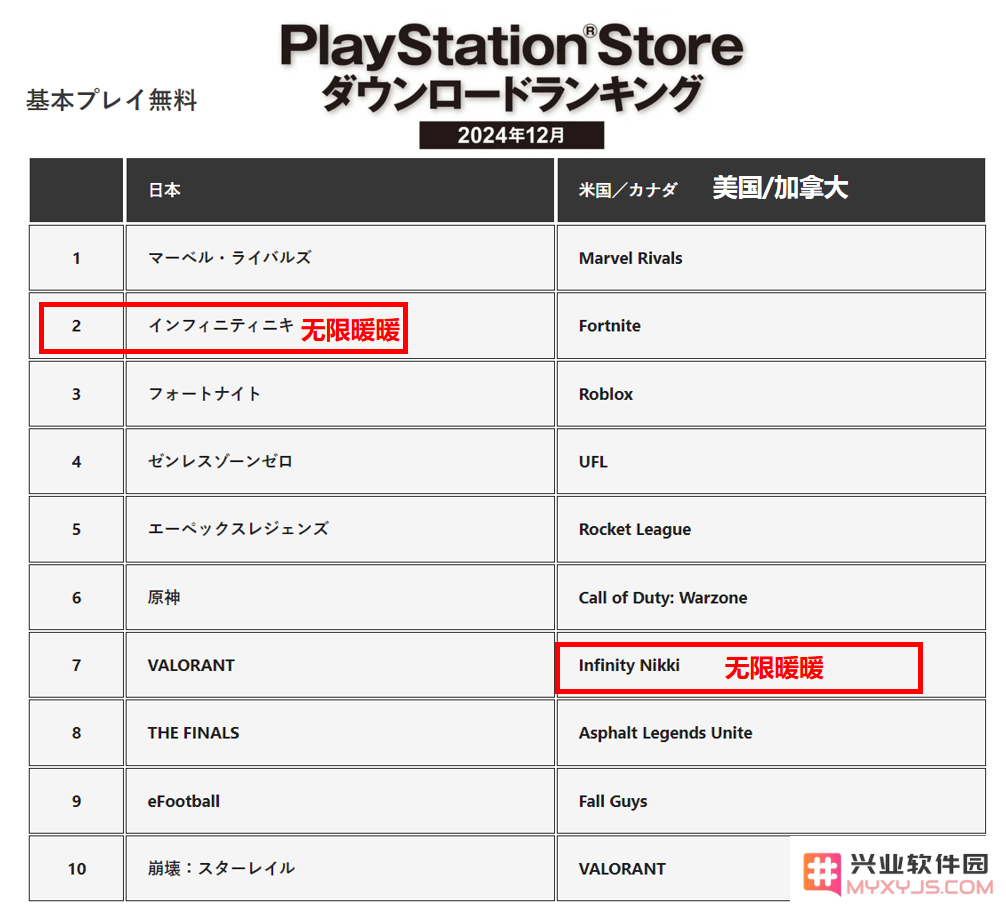
Task: Click Roblox entry at rank 3
Action: (606, 394)
